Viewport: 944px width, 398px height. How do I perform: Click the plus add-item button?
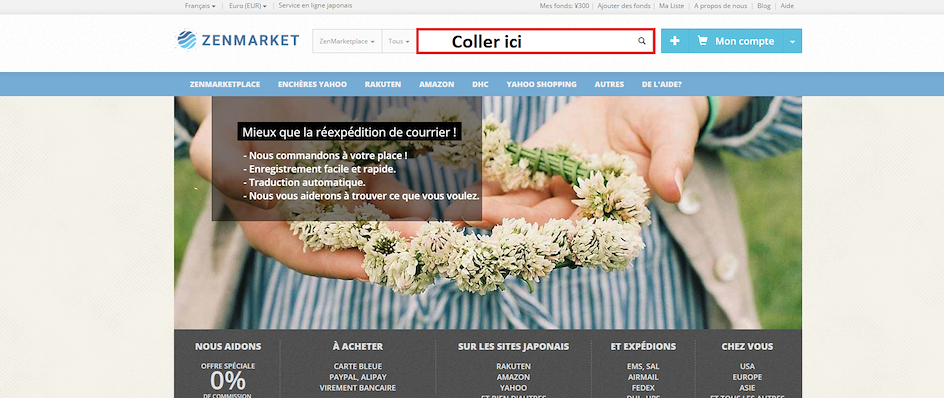tap(675, 41)
